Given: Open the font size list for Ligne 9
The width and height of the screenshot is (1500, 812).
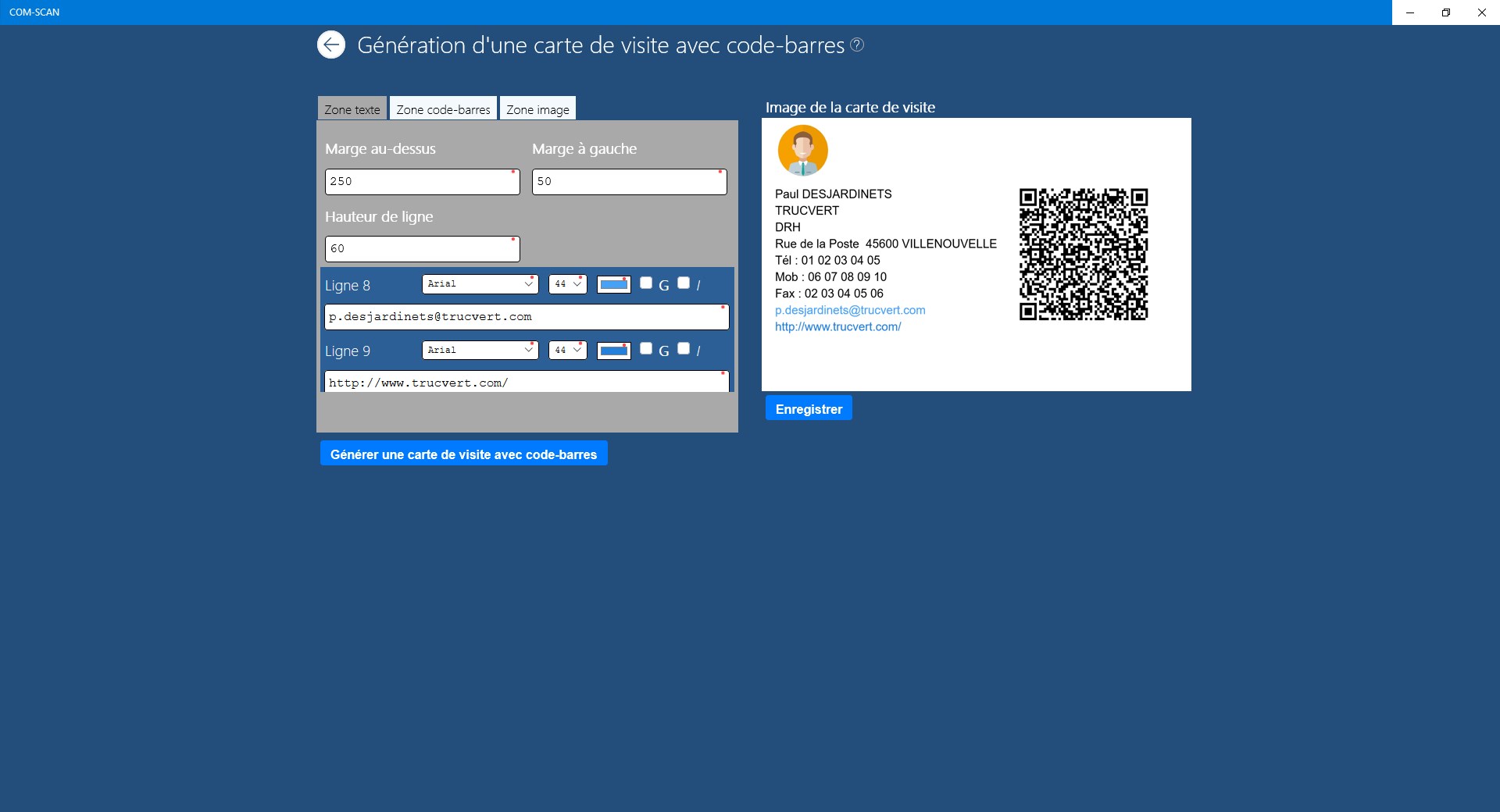Looking at the screenshot, I should pyautogui.click(x=567, y=350).
